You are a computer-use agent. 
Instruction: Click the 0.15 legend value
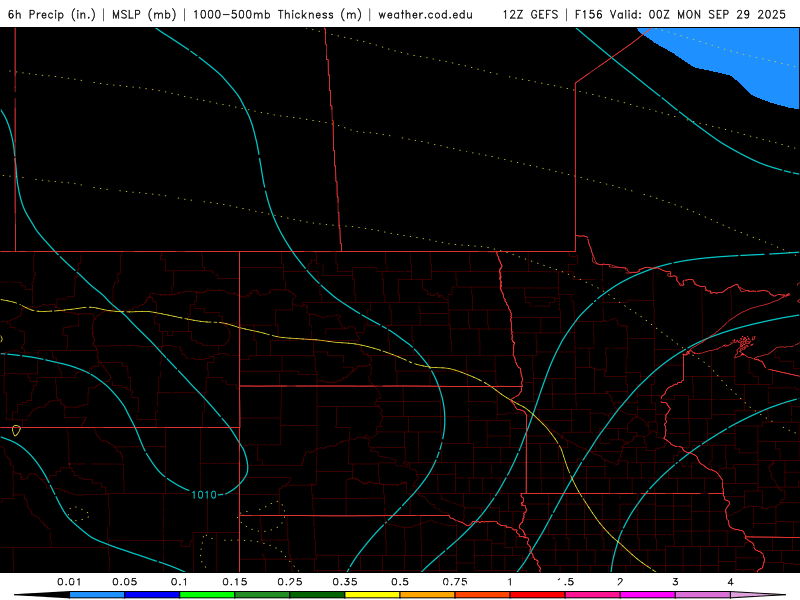tap(235, 582)
